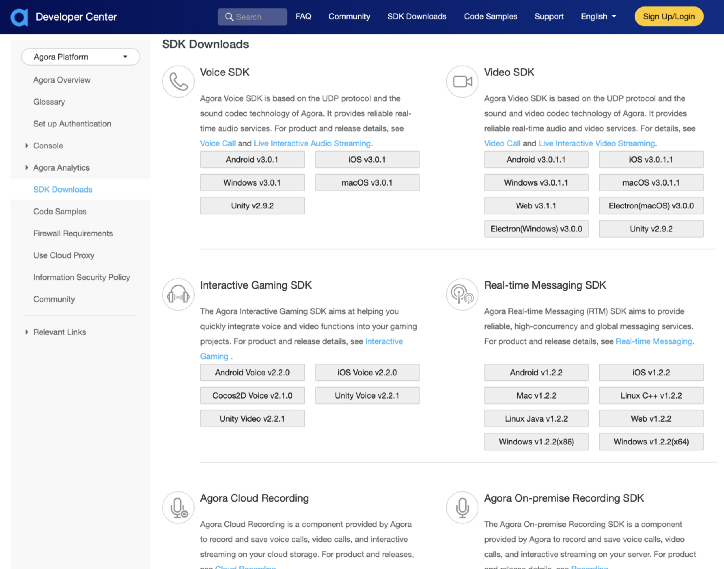Download Video SDK macOS v3.0.1.1

(x=651, y=183)
